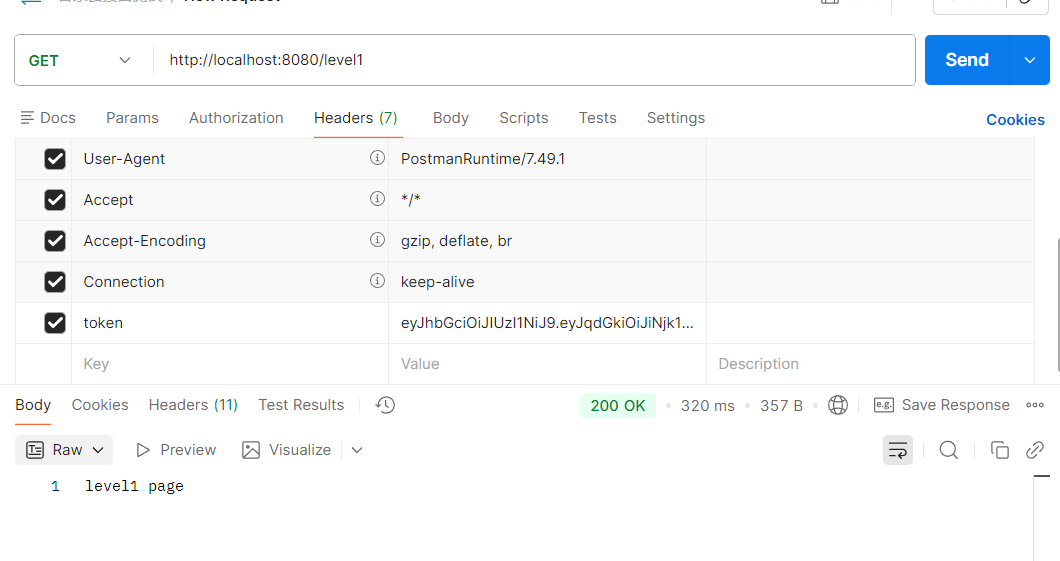
Task: Uncheck the User-Agent header checkbox
Action: pos(55,159)
